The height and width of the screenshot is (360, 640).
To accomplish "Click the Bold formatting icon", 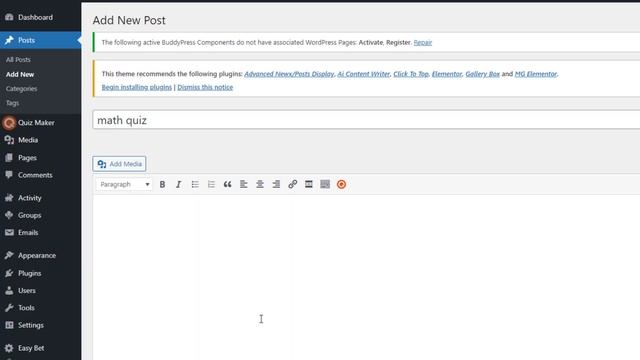I will click(162, 184).
